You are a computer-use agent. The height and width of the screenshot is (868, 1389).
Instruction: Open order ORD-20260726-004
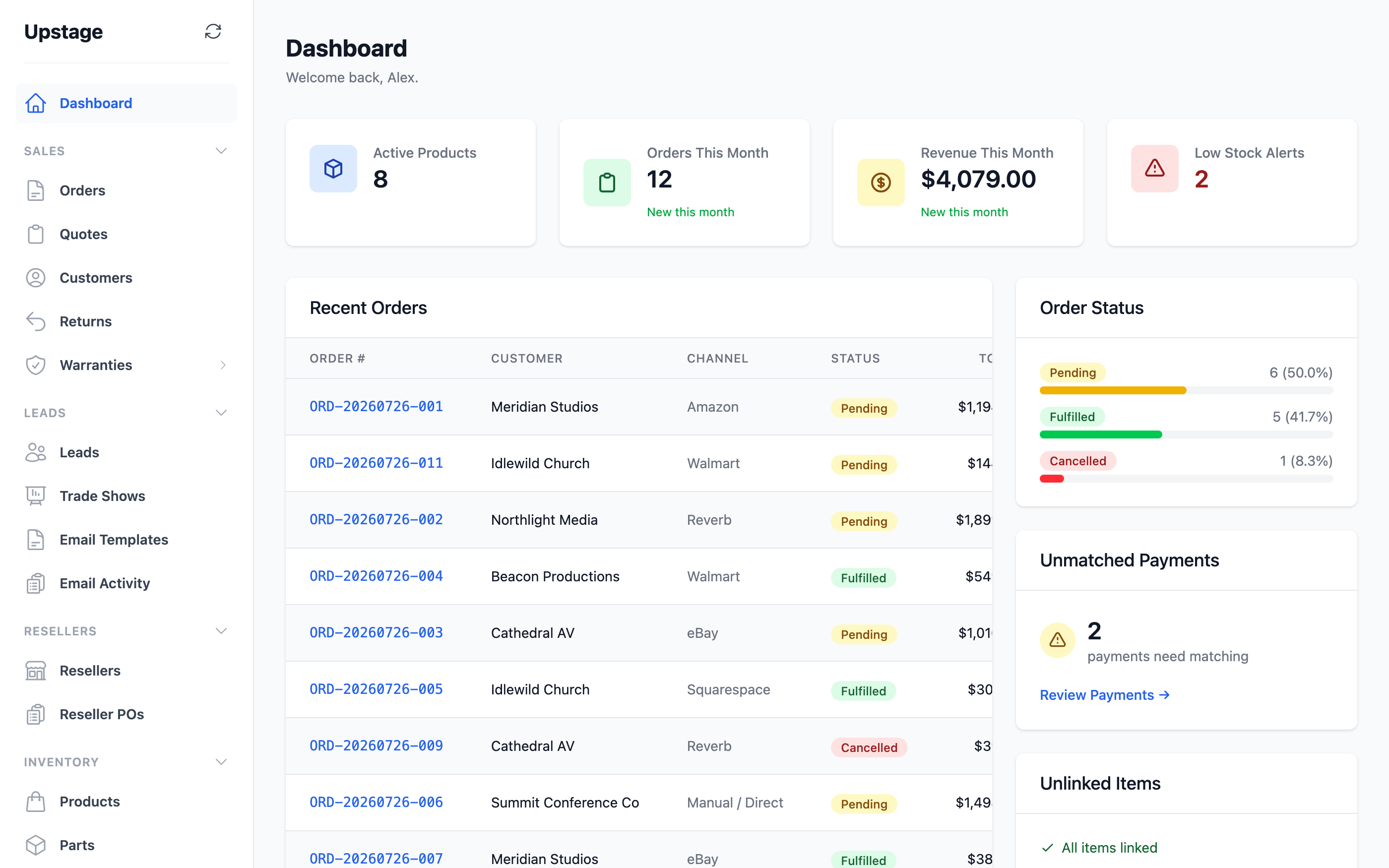[x=376, y=576]
